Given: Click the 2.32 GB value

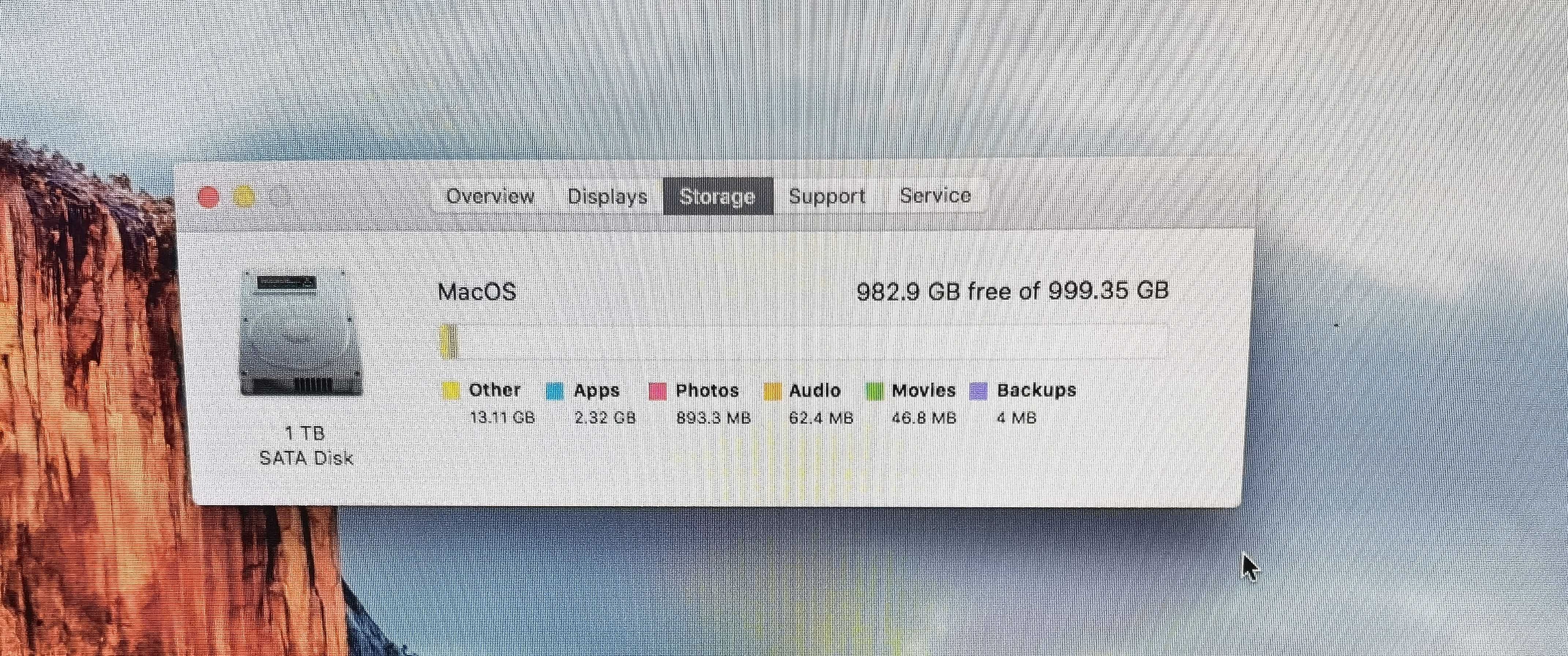Looking at the screenshot, I should point(605,418).
